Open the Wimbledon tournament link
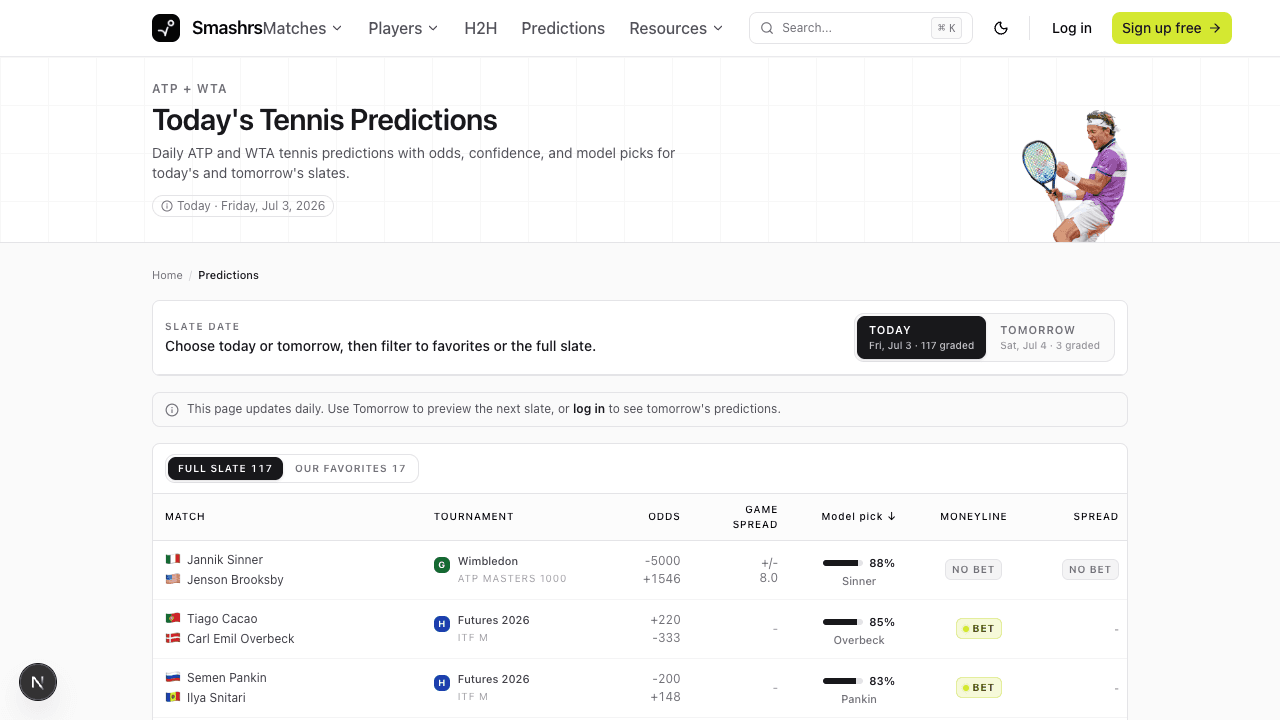 (488, 561)
